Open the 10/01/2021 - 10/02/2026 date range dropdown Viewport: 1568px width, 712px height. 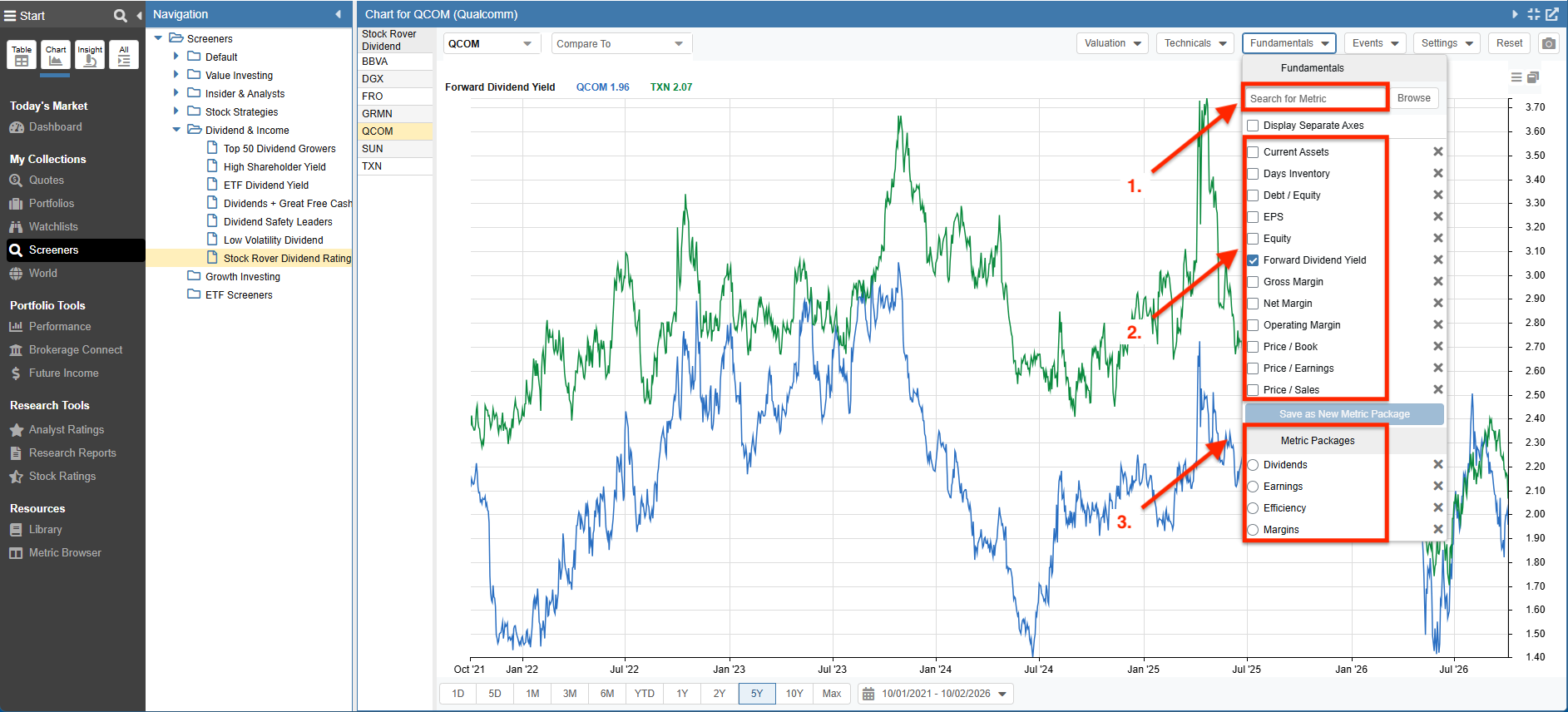point(936,694)
